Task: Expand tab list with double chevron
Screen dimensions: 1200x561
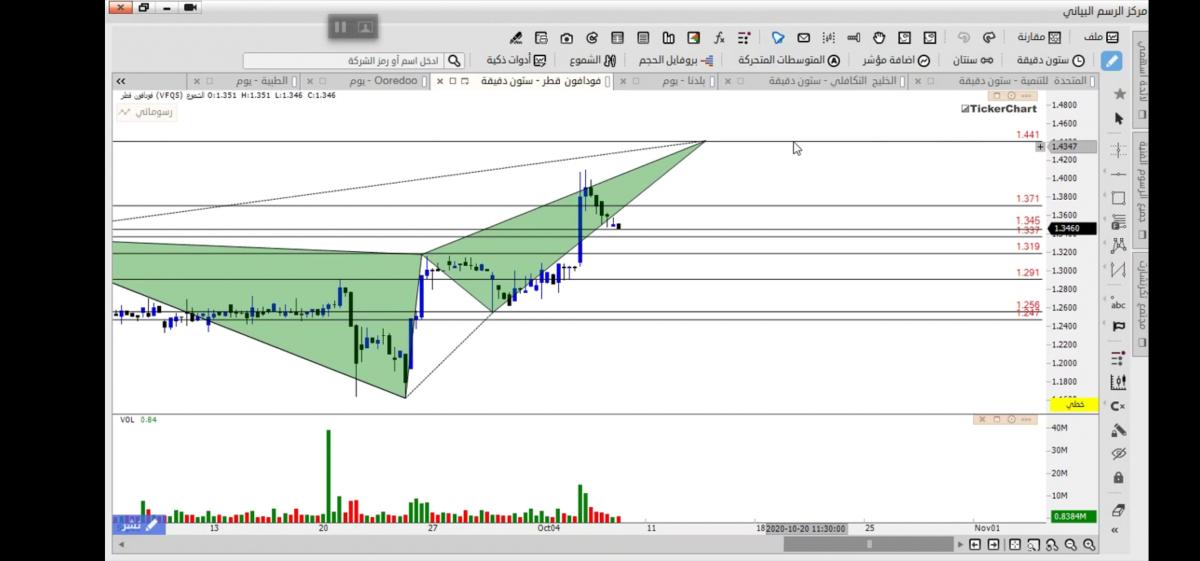Action: [x=120, y=80]
